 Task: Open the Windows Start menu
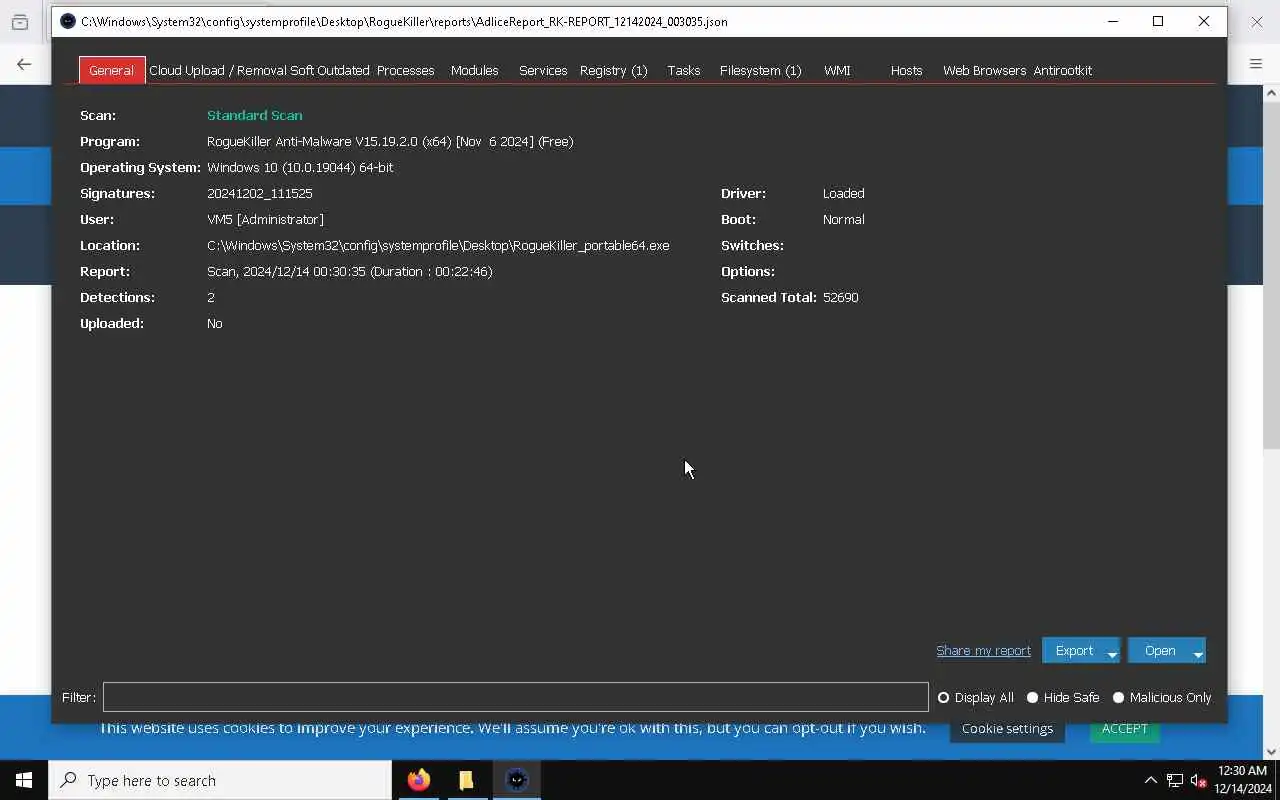pyautogui.click(x=24, y=780)
